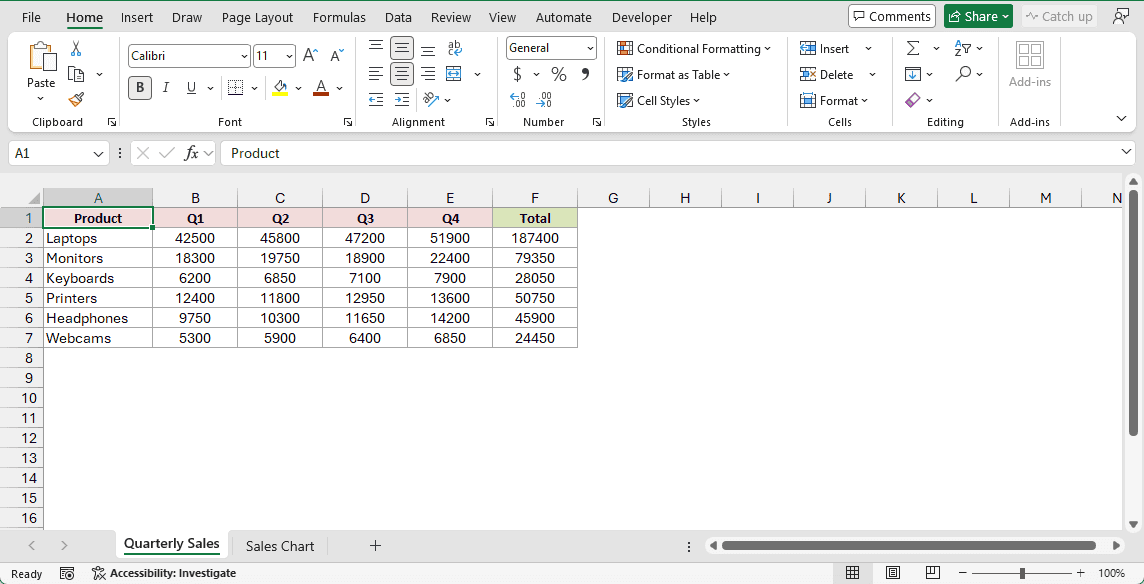The image size is (1144, 584).
Task: Toggle Bold formatting
Action: point(140,88)
